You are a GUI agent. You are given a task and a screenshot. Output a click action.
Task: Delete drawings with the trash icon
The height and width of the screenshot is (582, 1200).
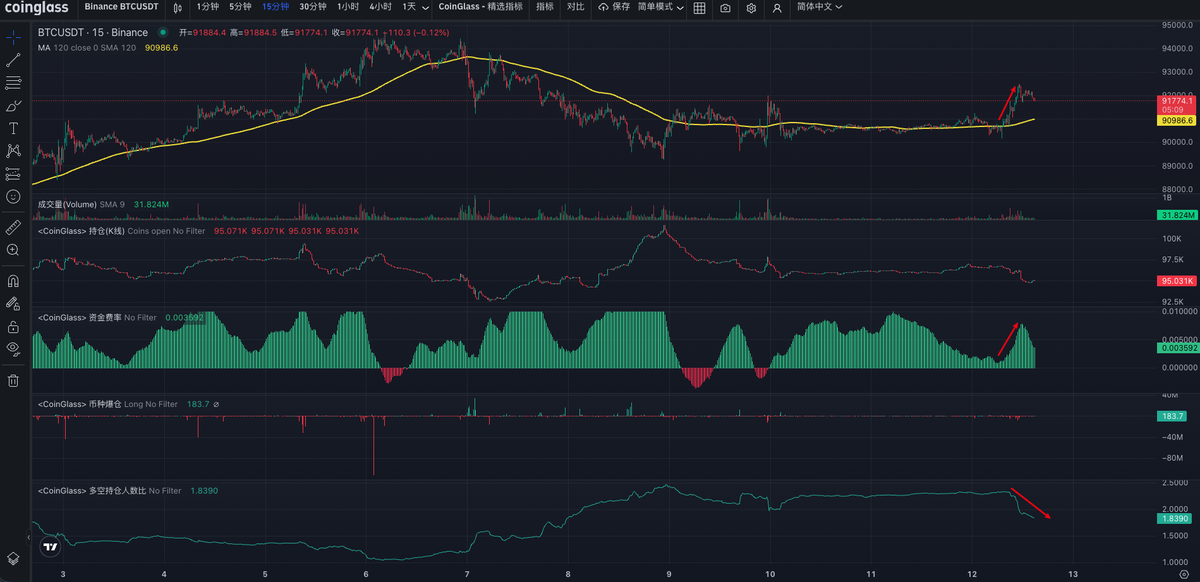point(14,380)
